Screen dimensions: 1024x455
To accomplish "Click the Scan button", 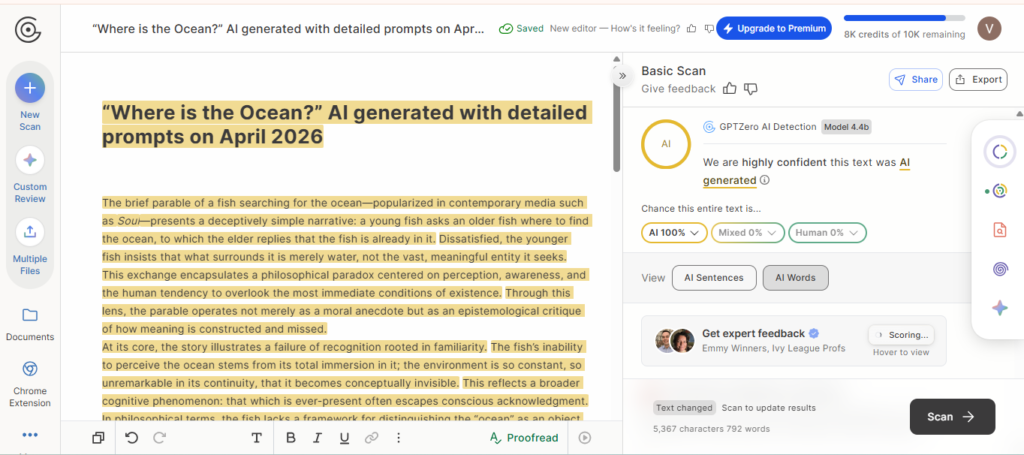I will pyautogui.click(x=952, y=416).
